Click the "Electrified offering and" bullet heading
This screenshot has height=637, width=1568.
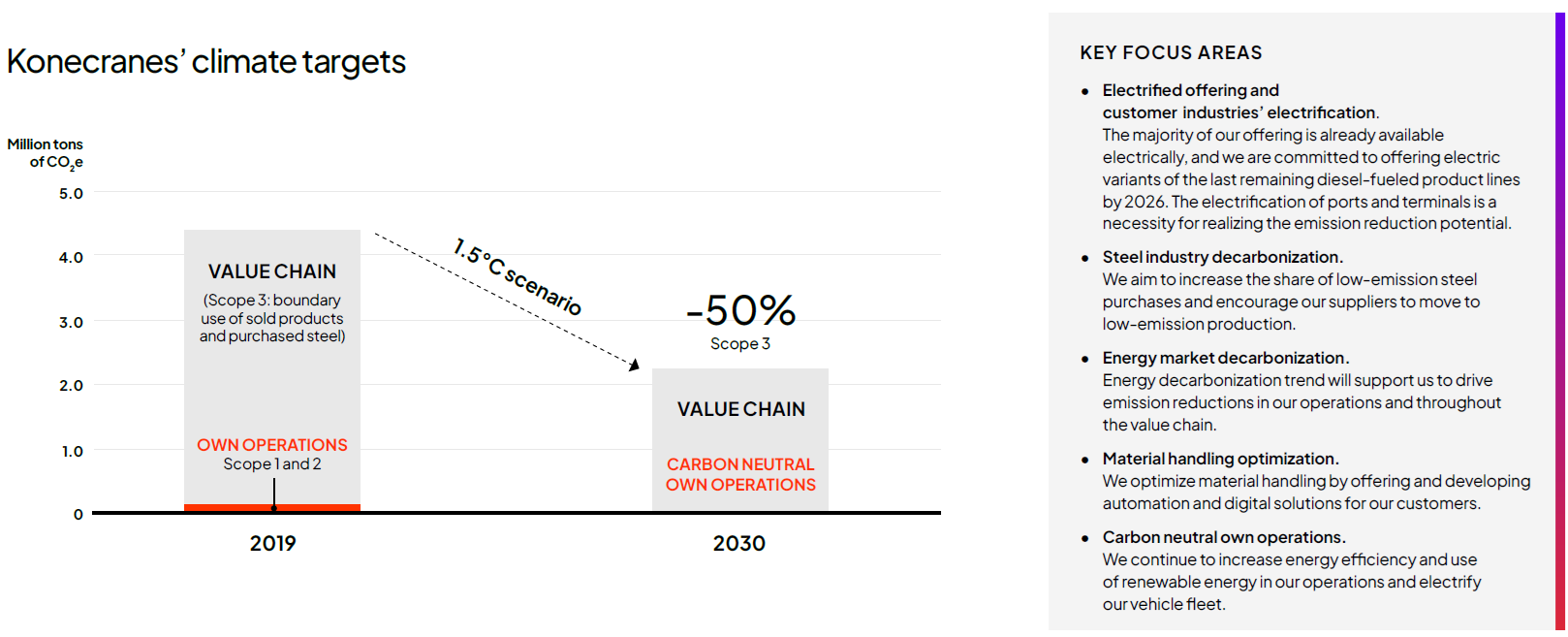pos(1190,90)
